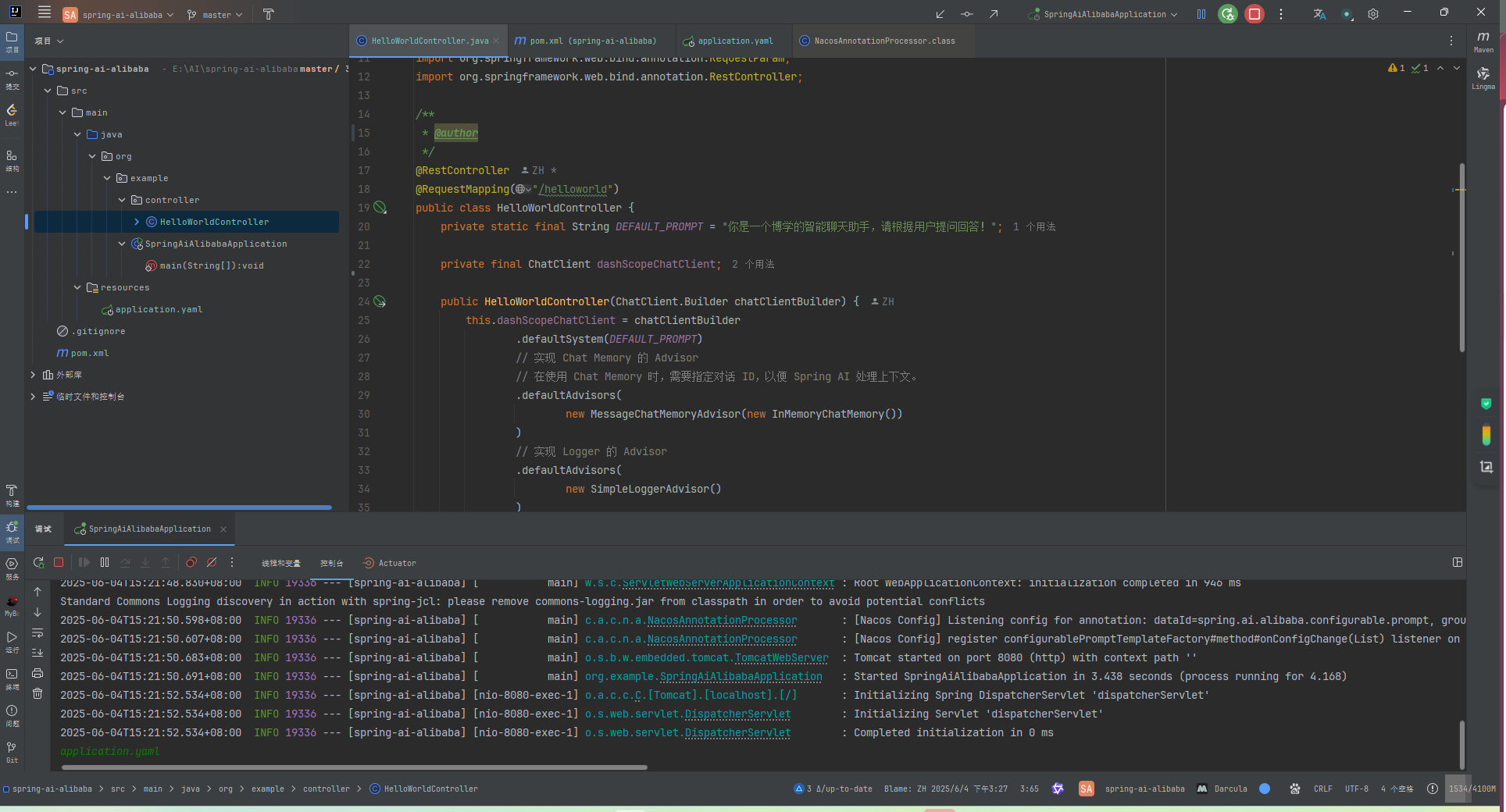Open the MyBatis log tool window
This screenshot has height=812, width=1506.
tap(12, 605)
